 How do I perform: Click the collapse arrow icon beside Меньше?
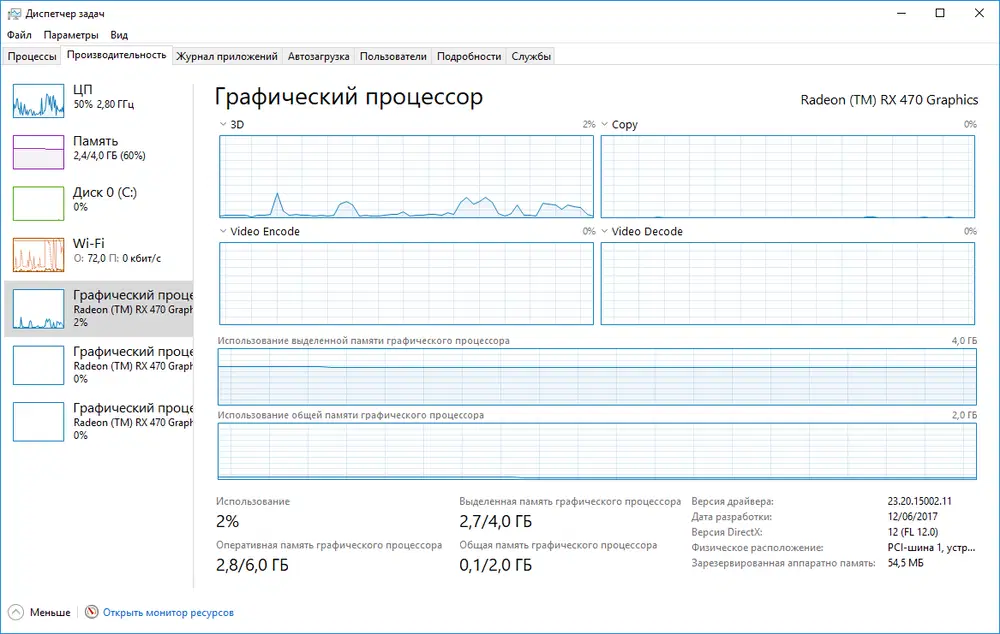click(16, 612)
